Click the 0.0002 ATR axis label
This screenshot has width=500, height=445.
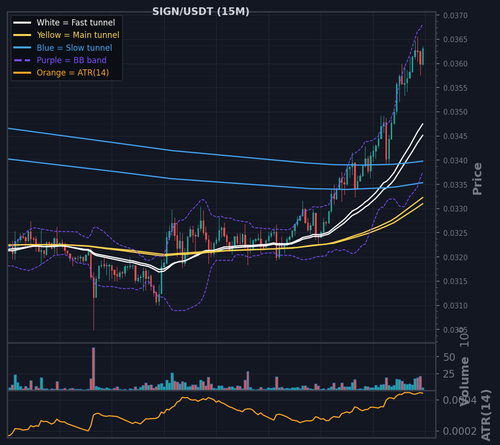click(461, 431)
